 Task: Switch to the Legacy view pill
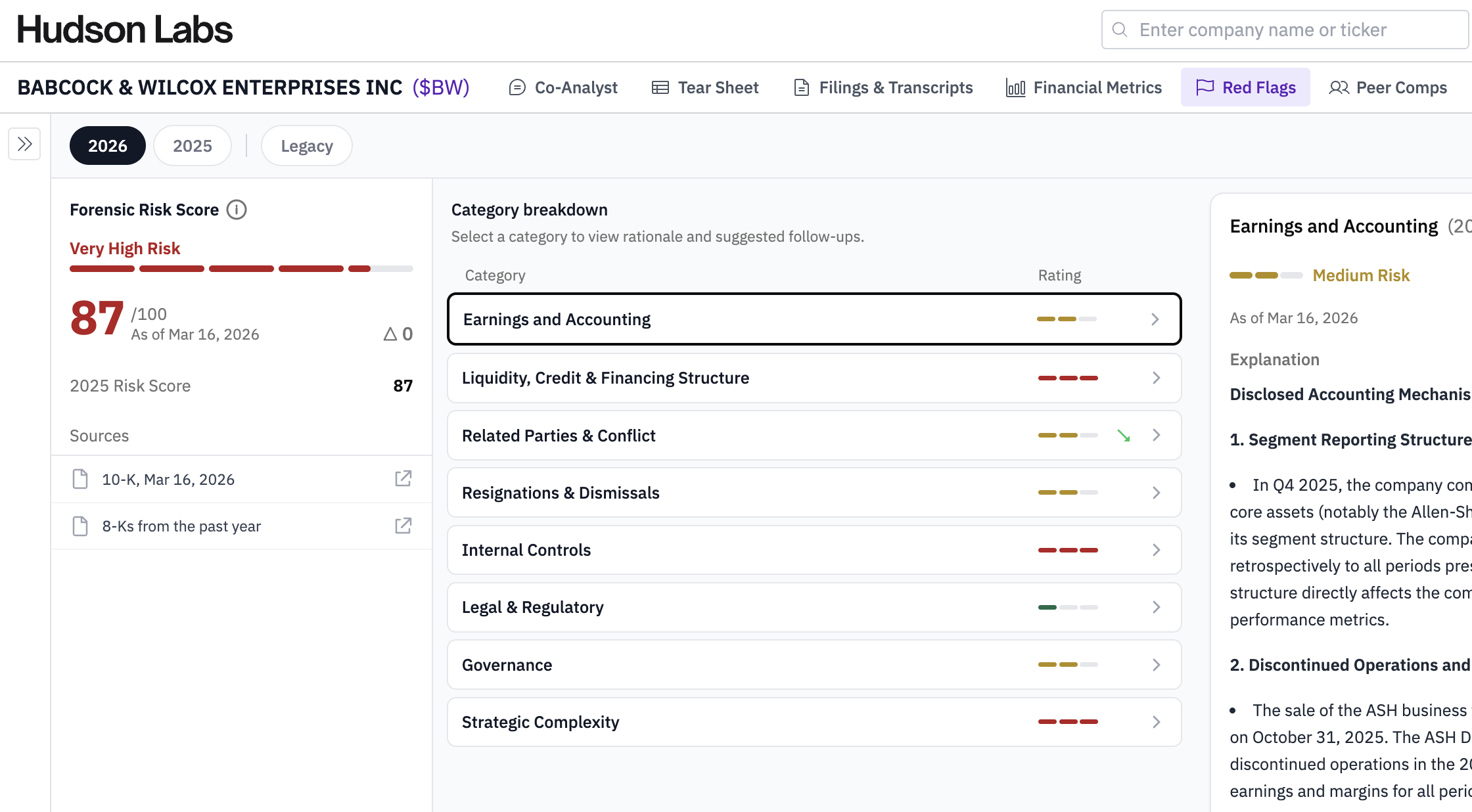point(306,145)
